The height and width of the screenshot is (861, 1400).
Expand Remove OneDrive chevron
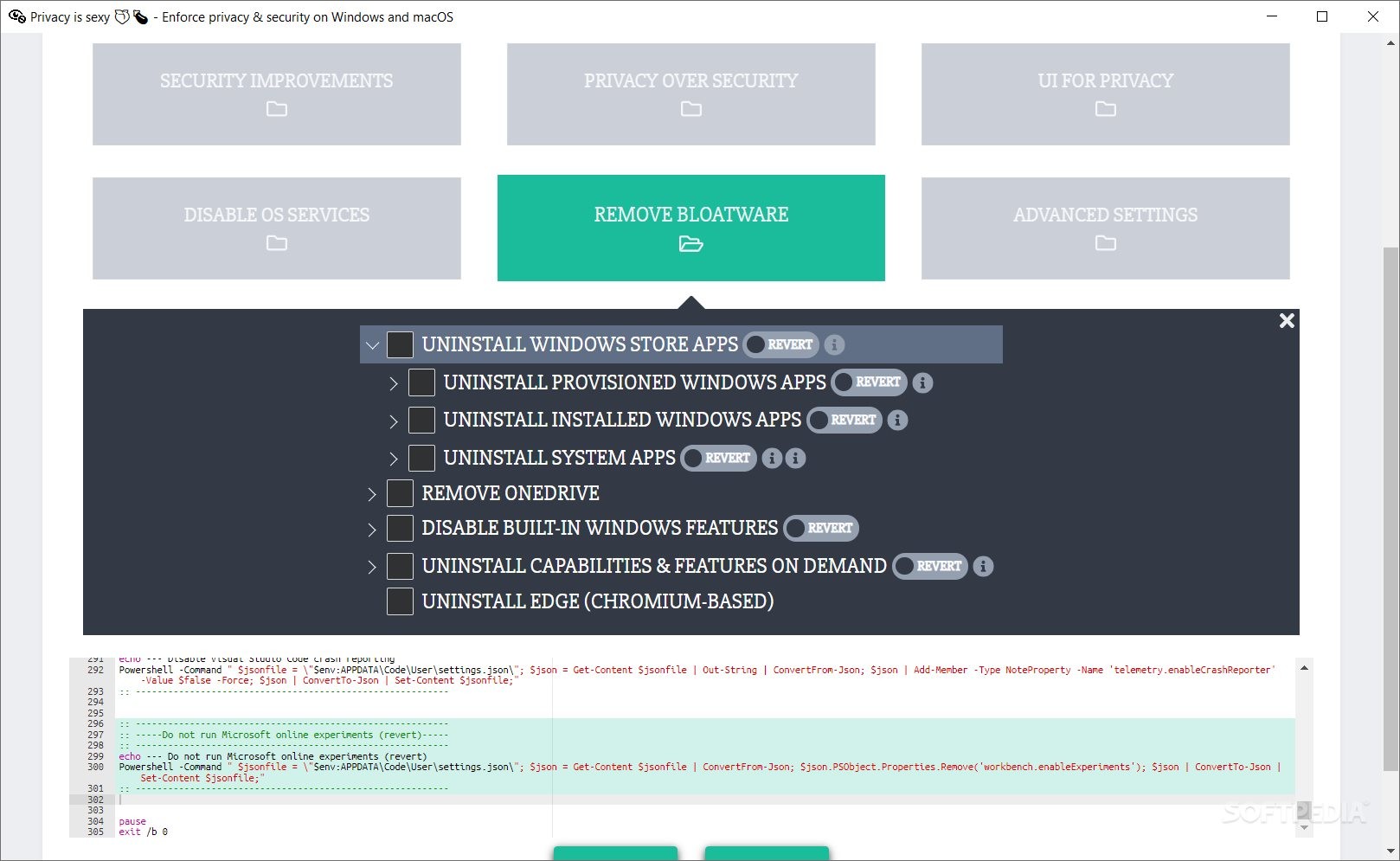click(372, 494)
